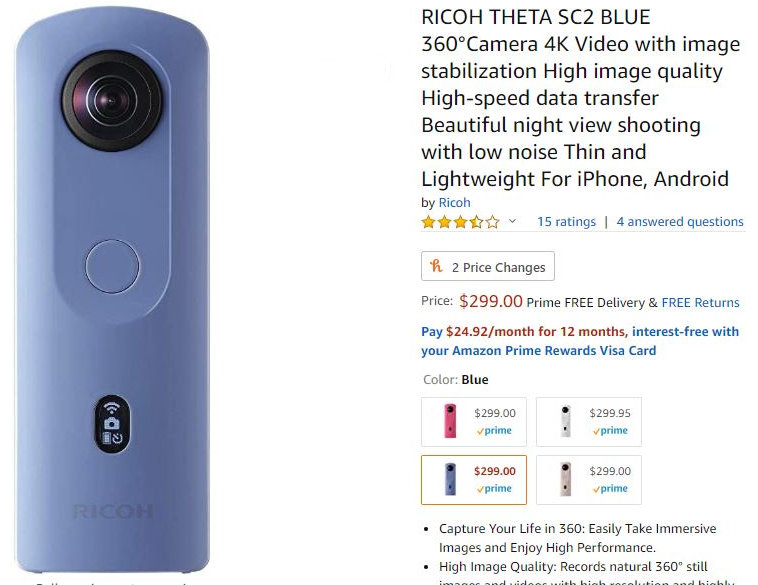758x585 pixels.
Task: Click the camera lens in the product photo
Action: click(x=112, y=100)
